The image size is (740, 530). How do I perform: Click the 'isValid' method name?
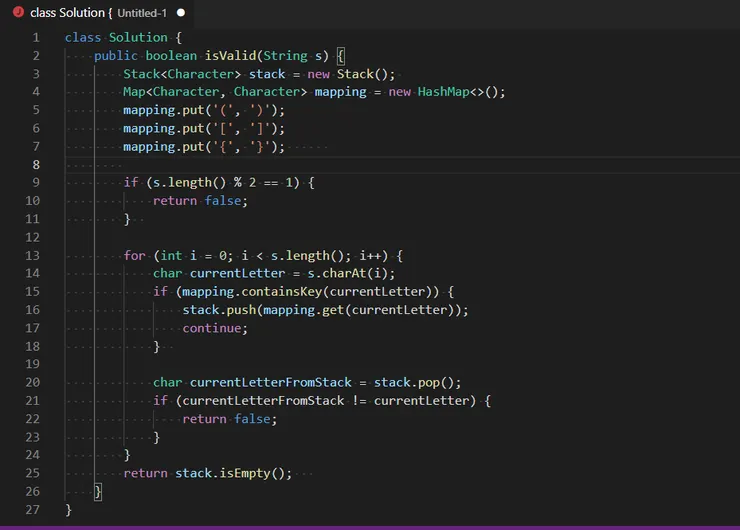pos(231,56)
